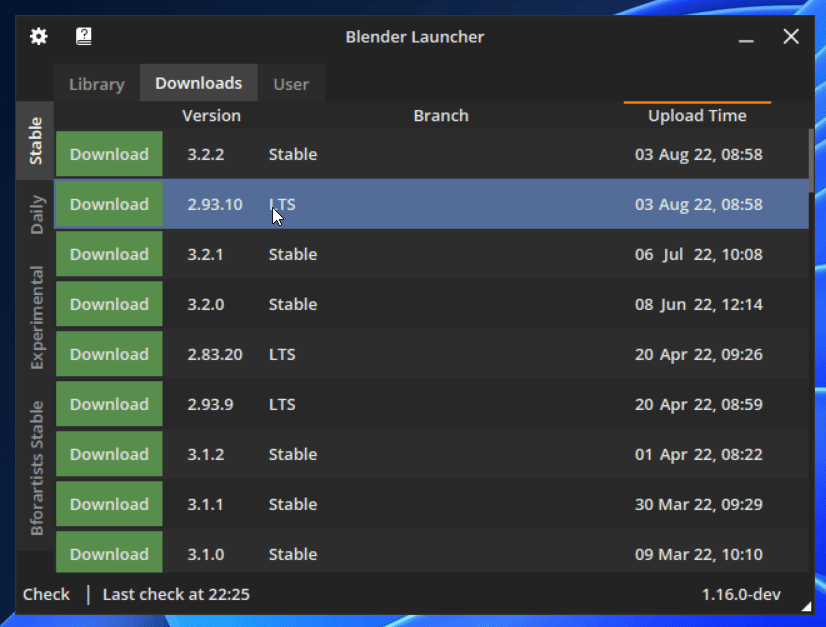The width and height of the screenshot is (826, 627).
Task: Open the Bforartists Stable side tab
Action: point(35,468)
